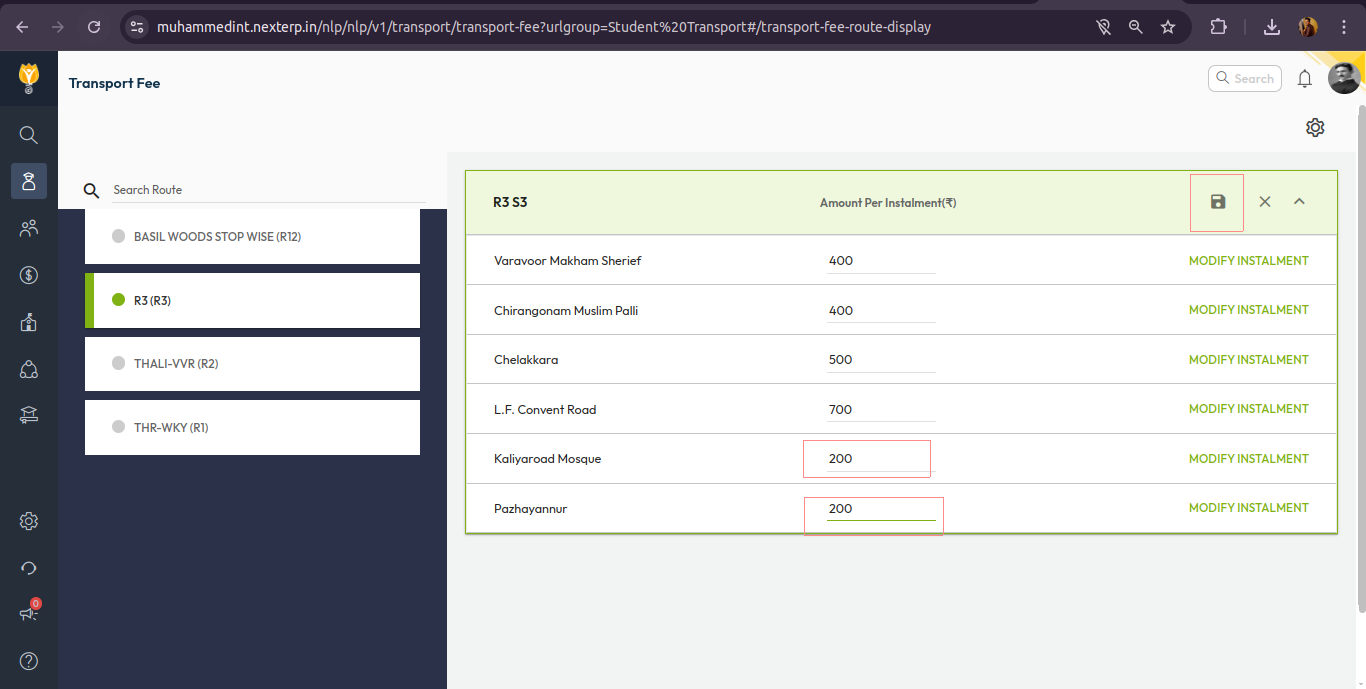The height and width of the screenshot is (689, 1366).
Task: Open the notifications bell
Action: pos(1304,79)
